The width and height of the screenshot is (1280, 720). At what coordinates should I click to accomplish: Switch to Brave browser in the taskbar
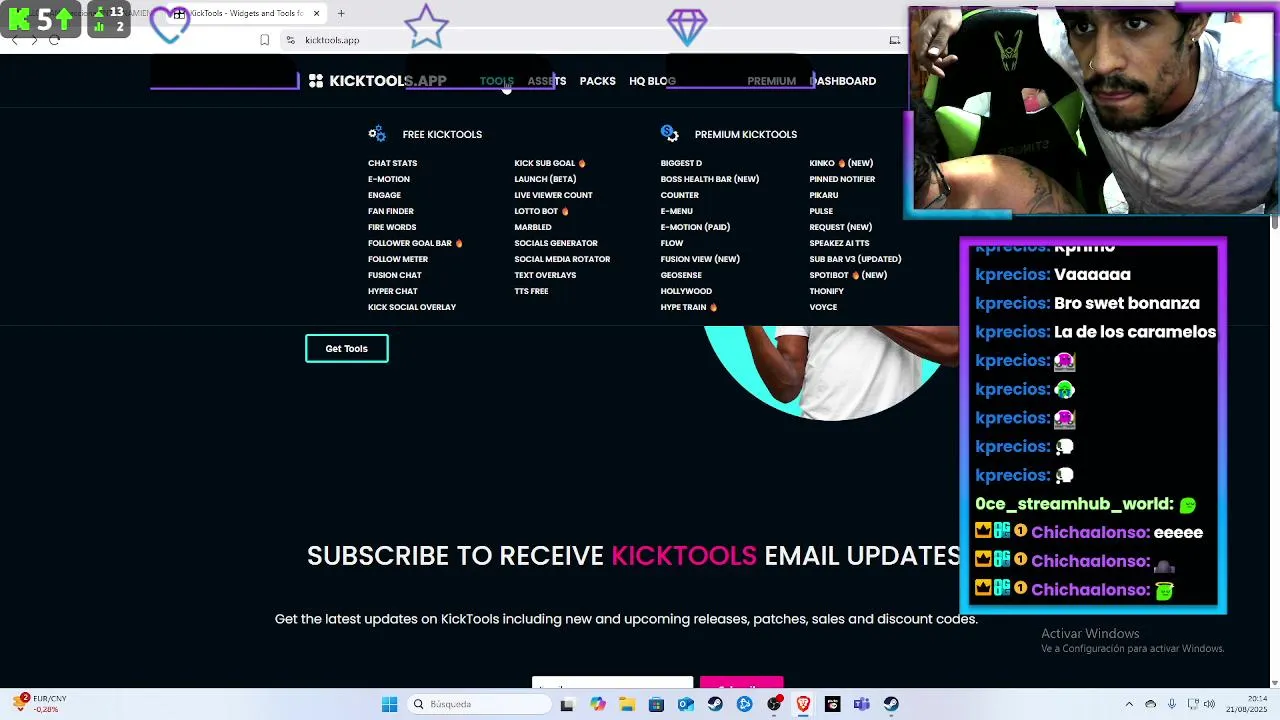803,704
